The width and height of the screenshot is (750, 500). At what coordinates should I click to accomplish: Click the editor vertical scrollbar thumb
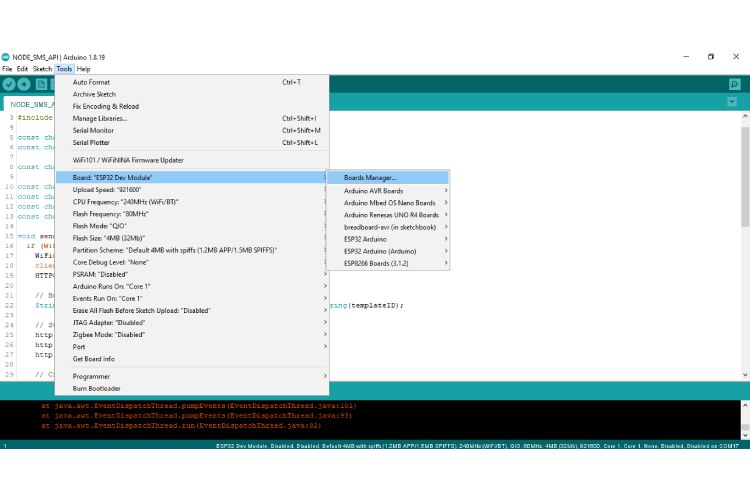[745, 177]
